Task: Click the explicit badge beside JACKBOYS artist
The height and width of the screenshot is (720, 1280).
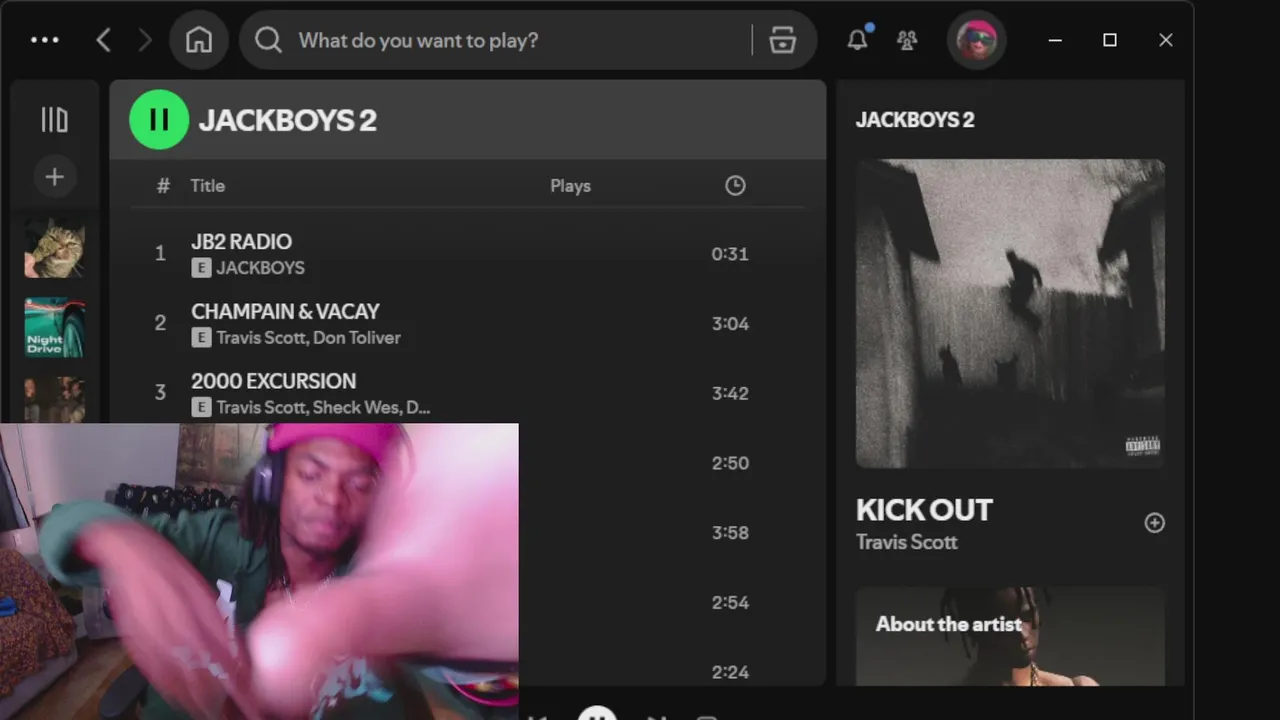Action: [201, 268]
